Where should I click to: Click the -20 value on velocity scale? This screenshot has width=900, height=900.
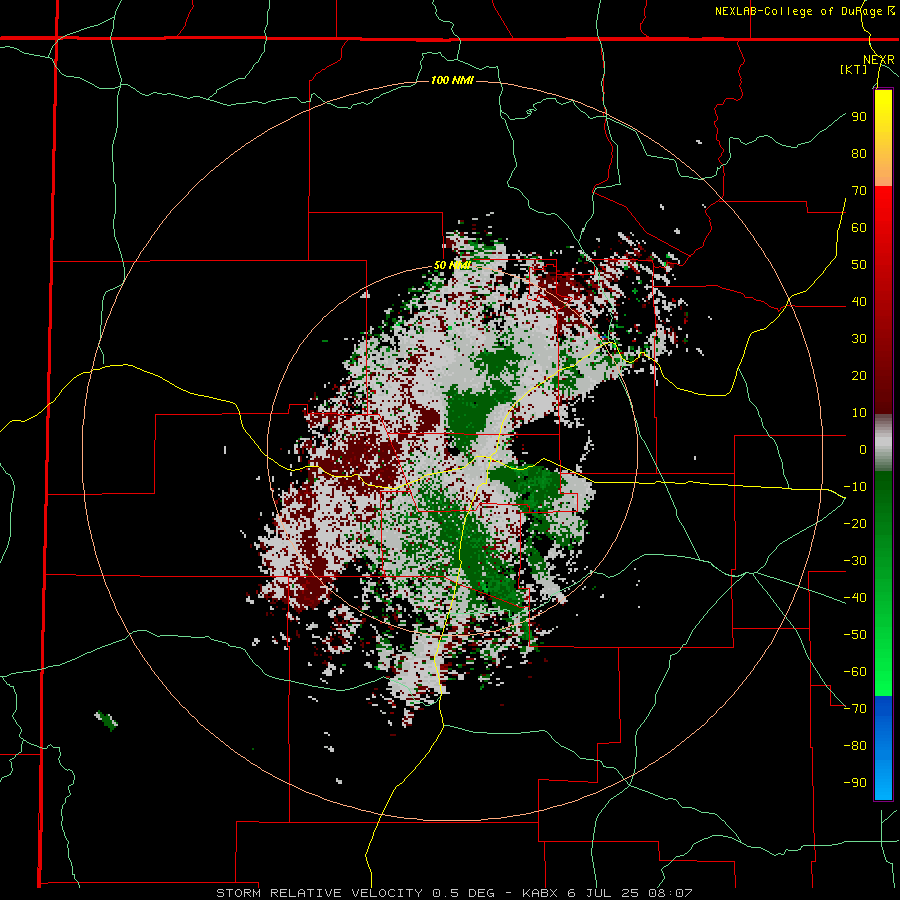tap(855, 523)
